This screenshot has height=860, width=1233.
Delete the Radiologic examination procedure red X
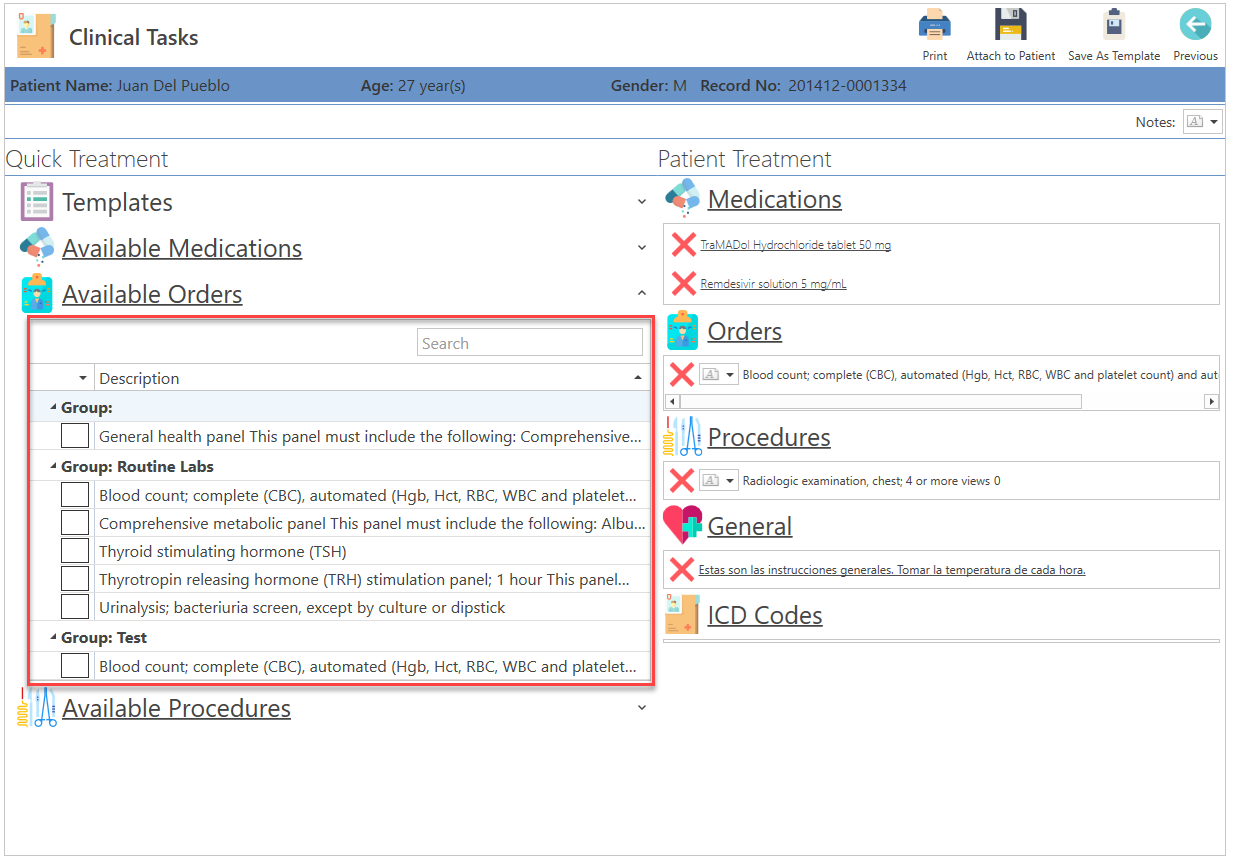tap(682, 480)
